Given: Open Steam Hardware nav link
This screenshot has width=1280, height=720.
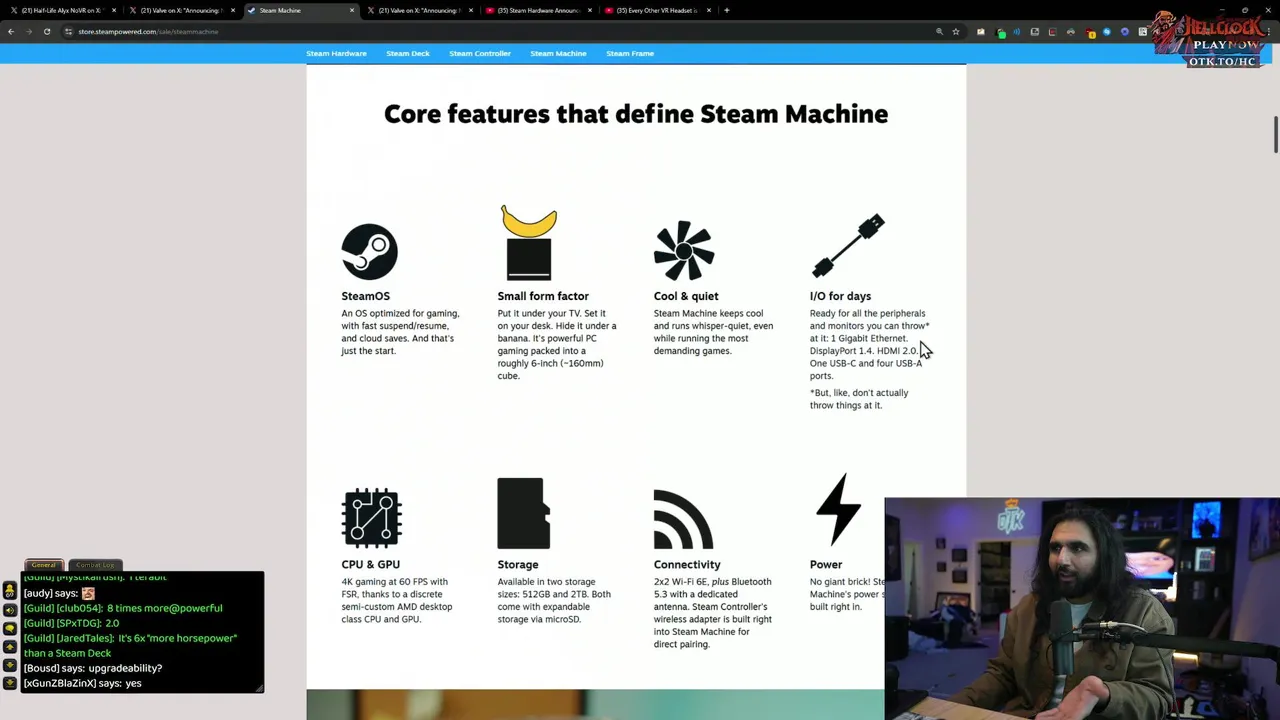Looking at the screenshot, I should click(336, 53).
